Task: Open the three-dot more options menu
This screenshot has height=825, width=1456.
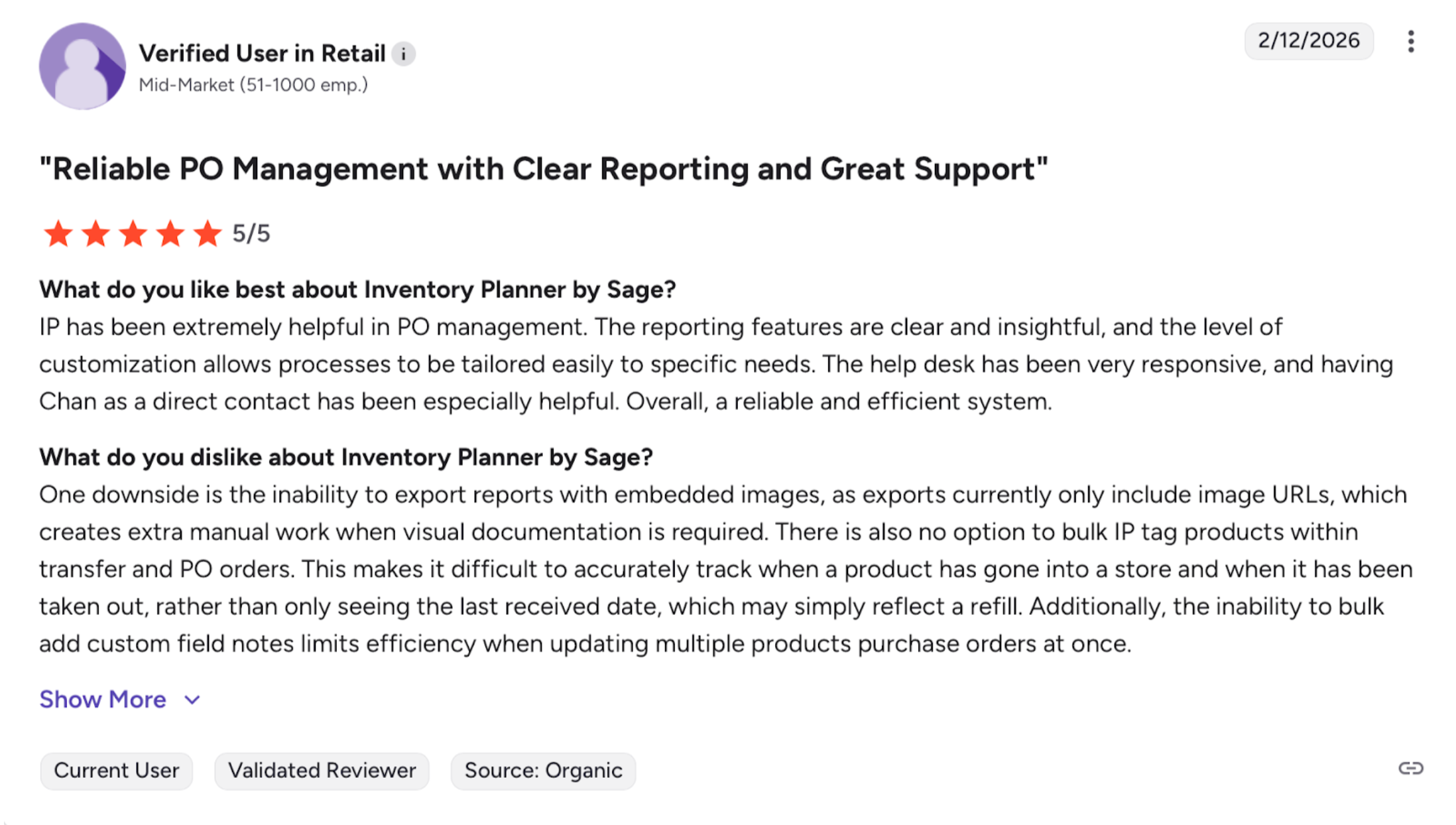Action: coord(1410,41)
